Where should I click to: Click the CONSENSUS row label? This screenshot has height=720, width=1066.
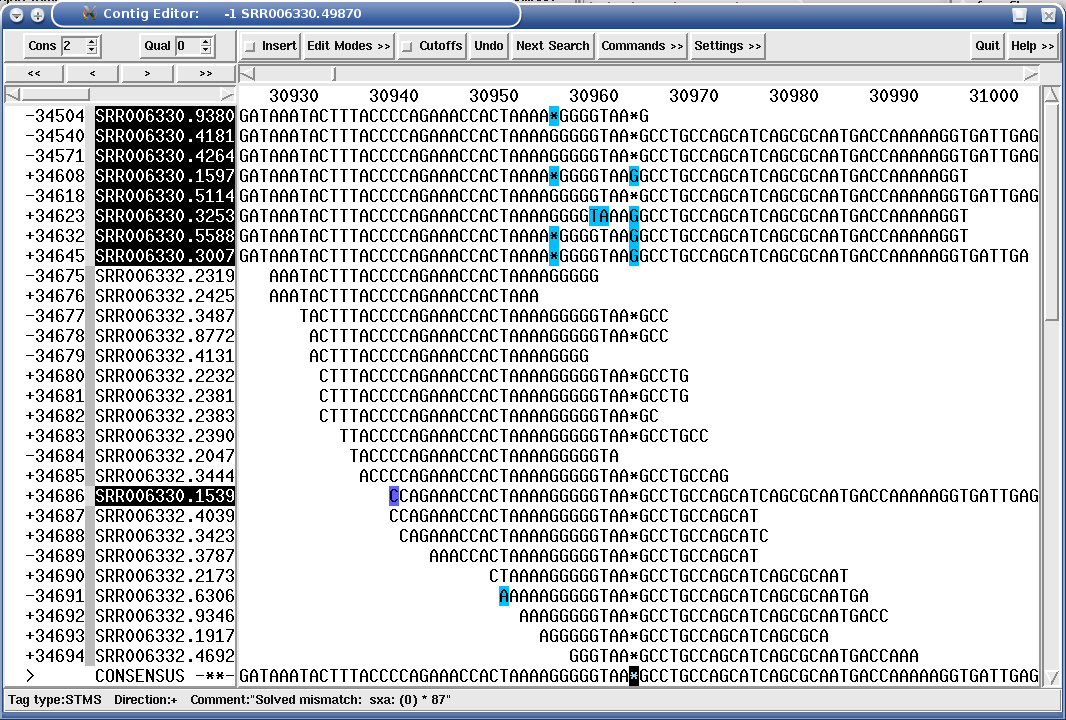click(x=139, y=676)
